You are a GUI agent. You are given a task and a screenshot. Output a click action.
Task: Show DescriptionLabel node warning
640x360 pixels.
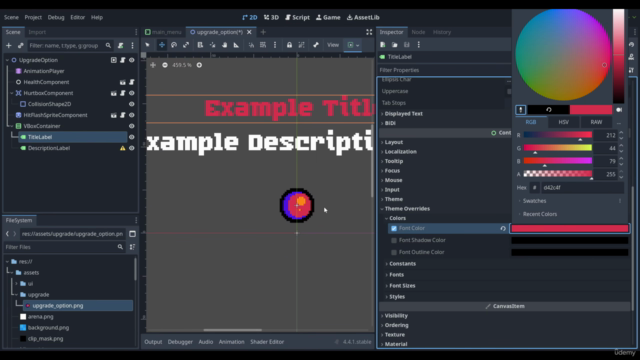pyautogui.click(x=122, y=148)
